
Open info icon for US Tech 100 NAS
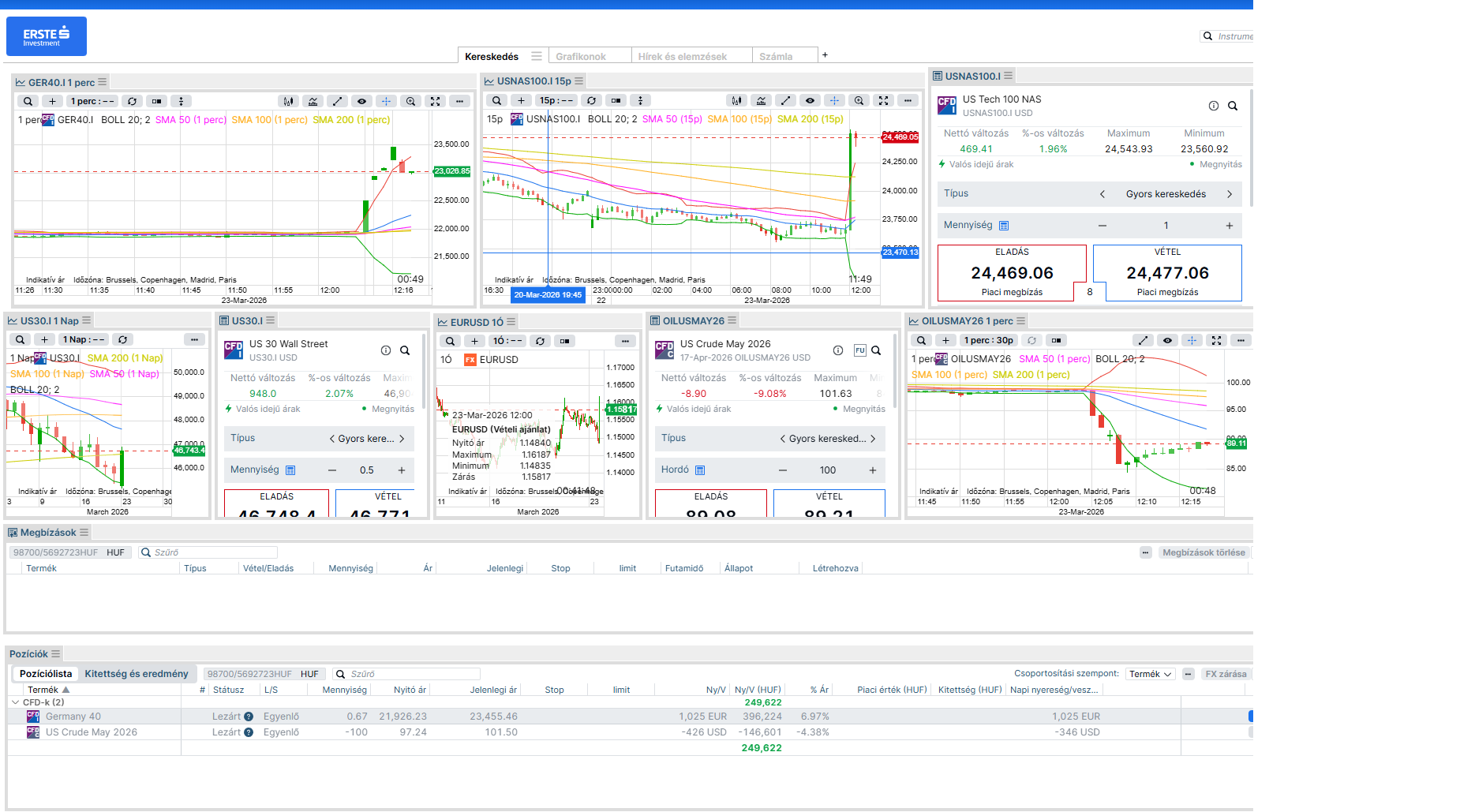1214,106
